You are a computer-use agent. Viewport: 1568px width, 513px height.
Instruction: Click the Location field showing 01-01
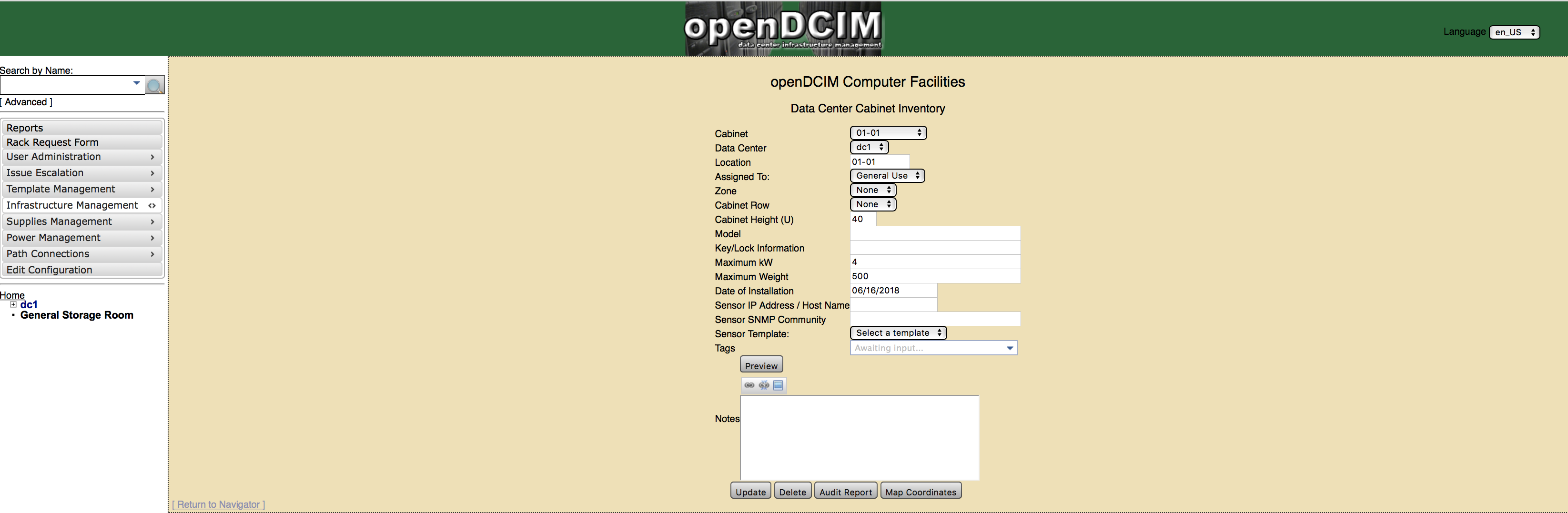pyautogui.click(x=880, y=162)
